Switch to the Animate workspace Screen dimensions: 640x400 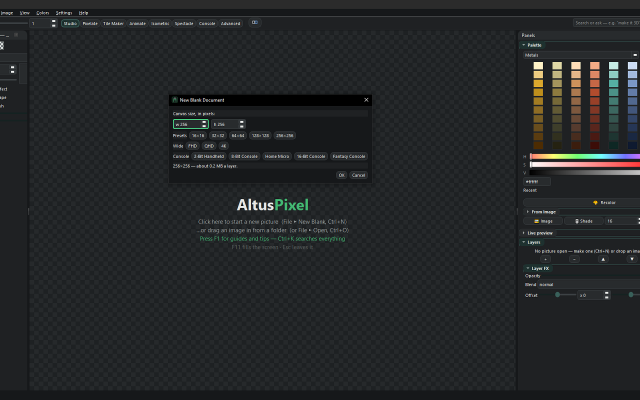tap(138, 23)
